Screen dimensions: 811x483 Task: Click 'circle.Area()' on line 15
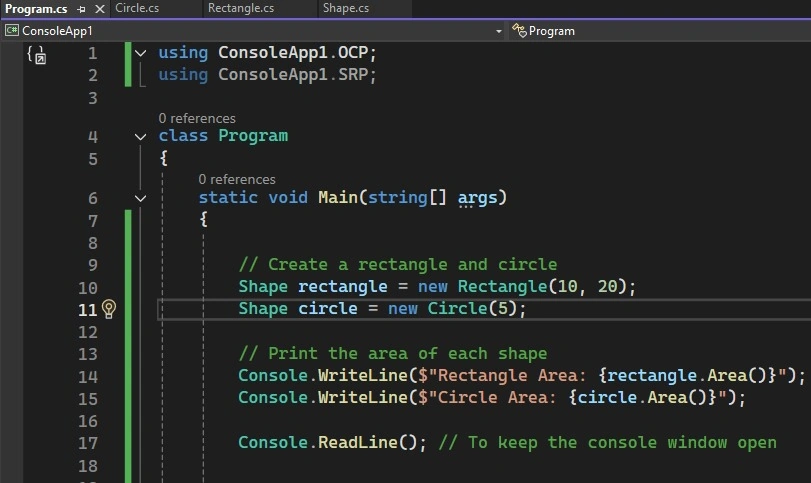click(642, 398)
